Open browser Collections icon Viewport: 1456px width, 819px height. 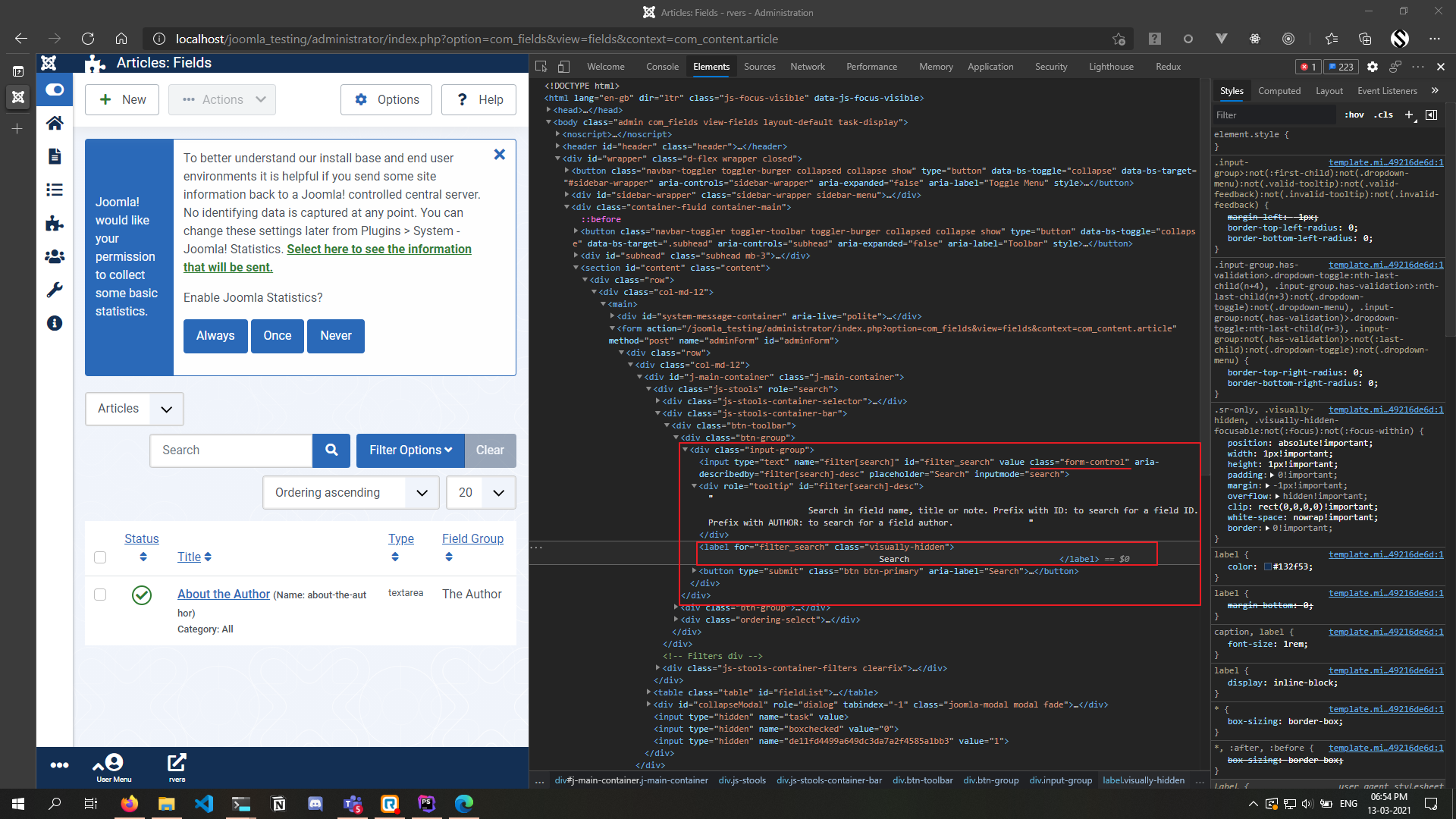[x=1365, y=39]
